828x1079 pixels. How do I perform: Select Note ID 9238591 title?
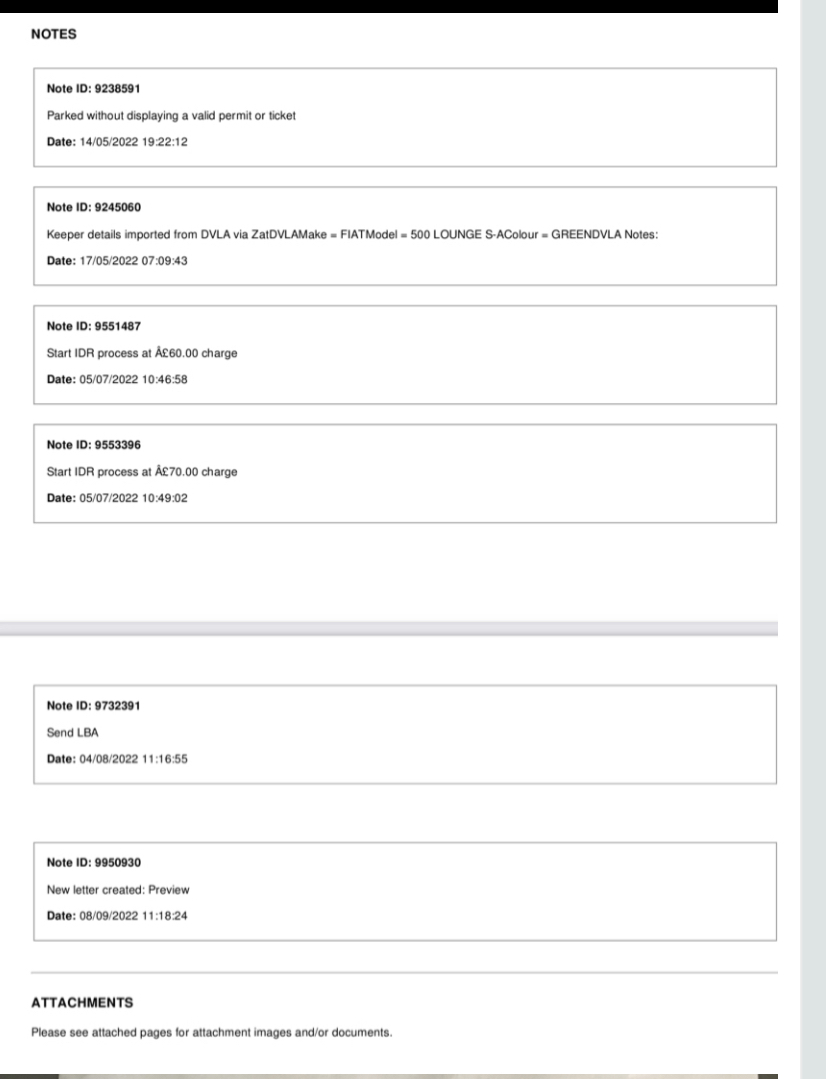coord(94,89)
